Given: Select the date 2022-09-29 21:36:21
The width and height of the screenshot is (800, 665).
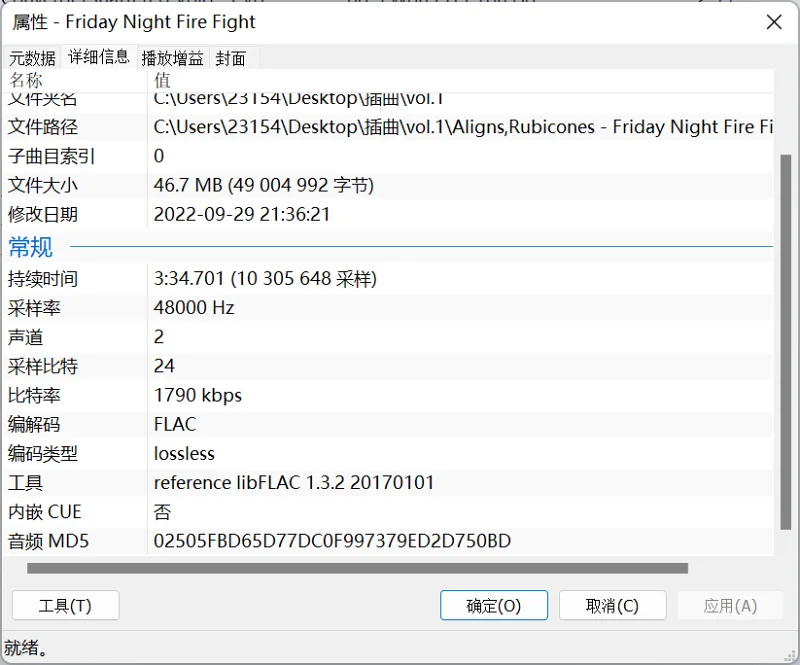Looking at the screenshot, I should 242,214.
